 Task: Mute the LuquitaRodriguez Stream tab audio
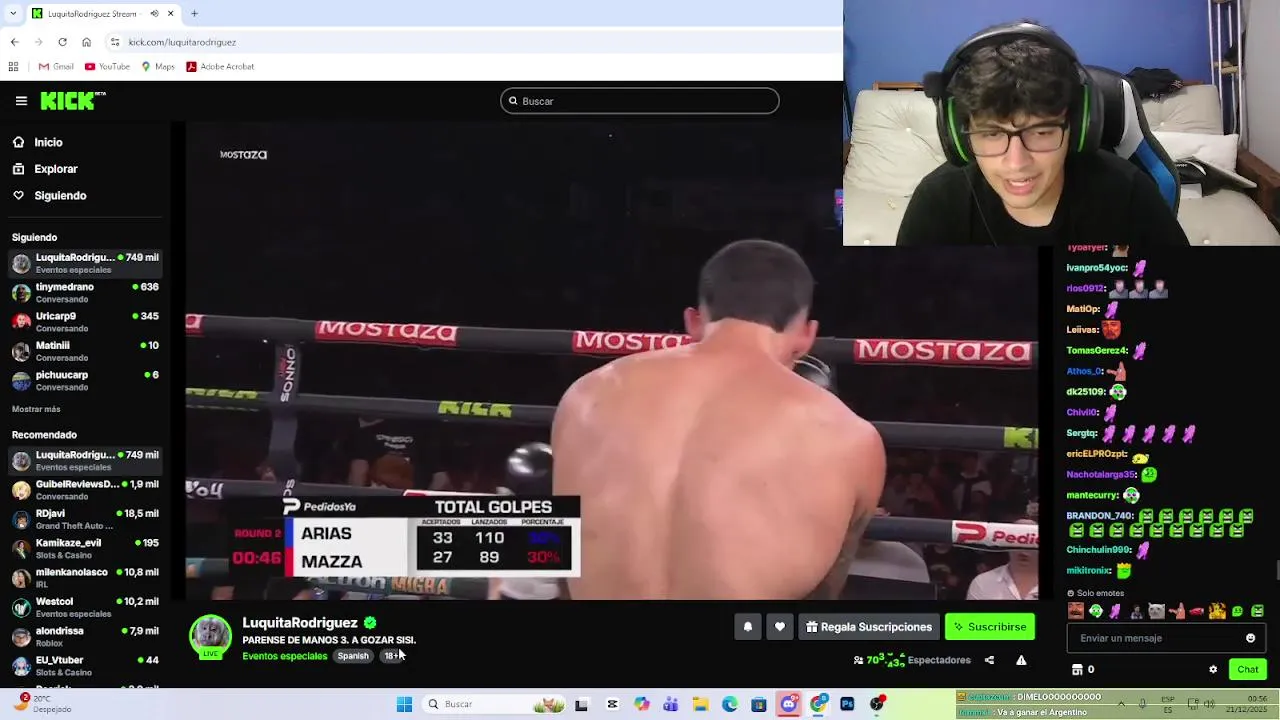click(x=155, y=14)
